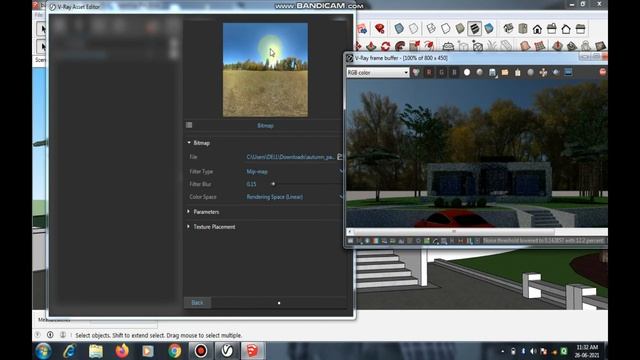
Task: Click the red circular arrows V-Ray icon
Action: click(x=385, y=46)
